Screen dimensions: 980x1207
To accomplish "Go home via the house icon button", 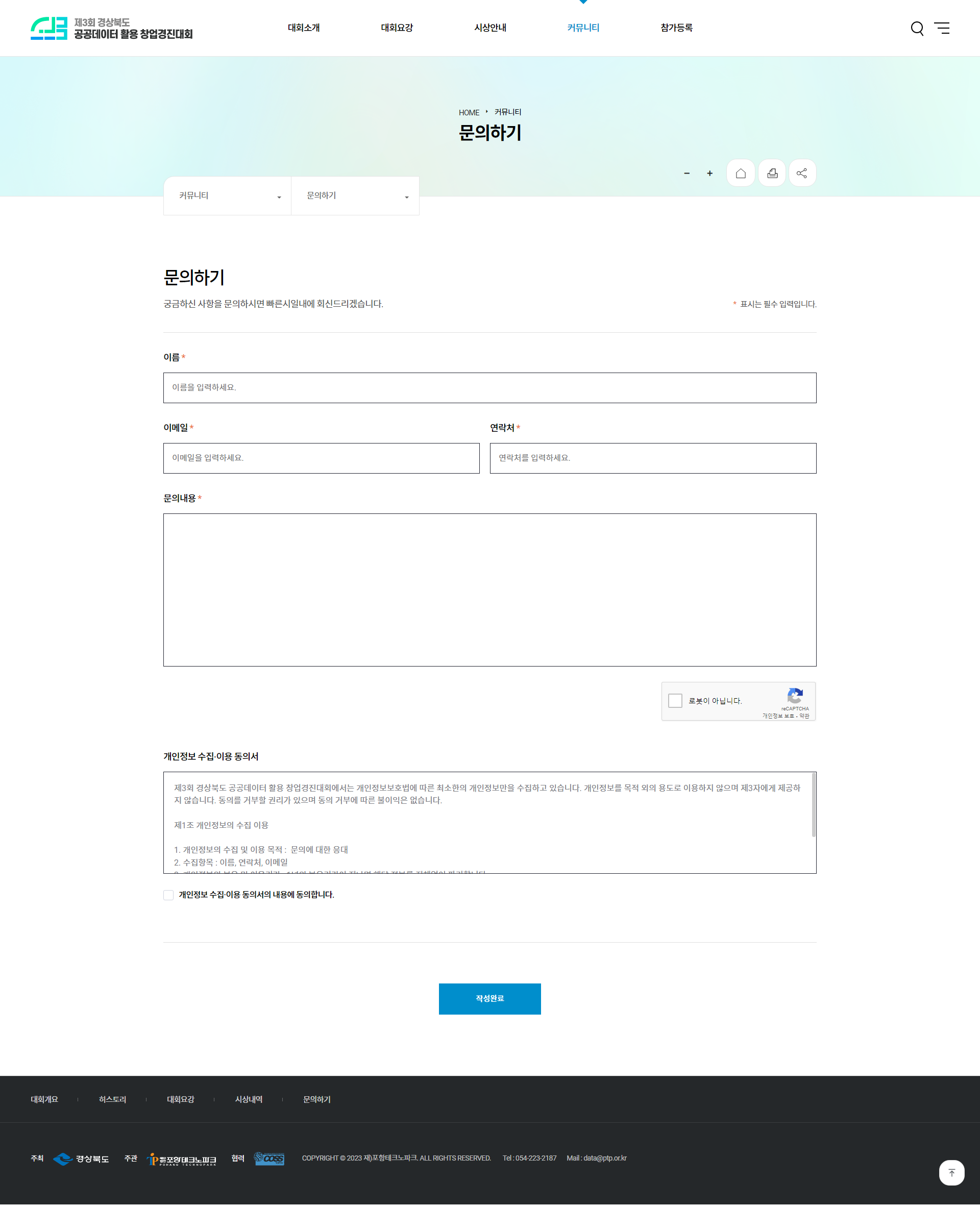I will (741, 174).
